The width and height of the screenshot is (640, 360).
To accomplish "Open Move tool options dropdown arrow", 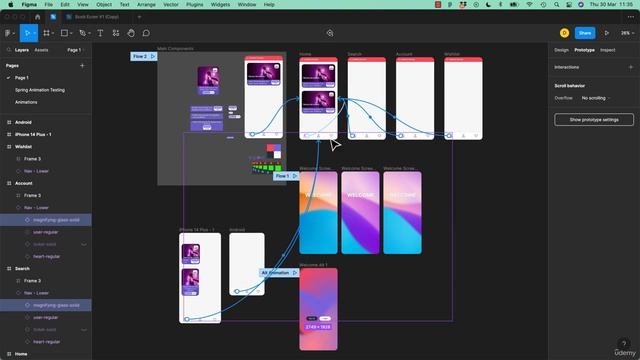I will [x=34, y=33].
